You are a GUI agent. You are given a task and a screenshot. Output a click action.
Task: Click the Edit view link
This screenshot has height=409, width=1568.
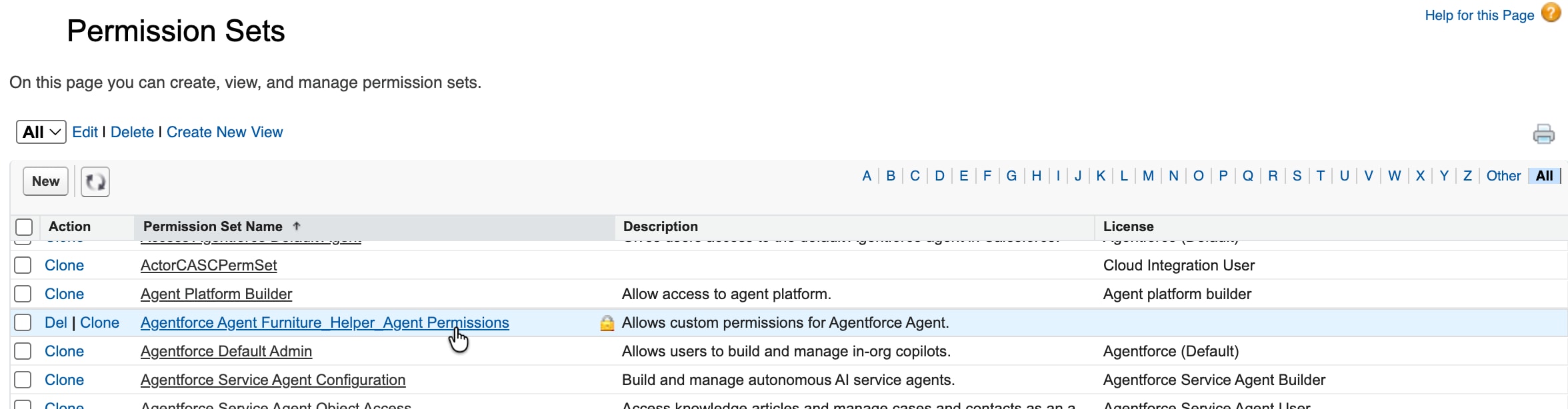[x=85, y=132]
